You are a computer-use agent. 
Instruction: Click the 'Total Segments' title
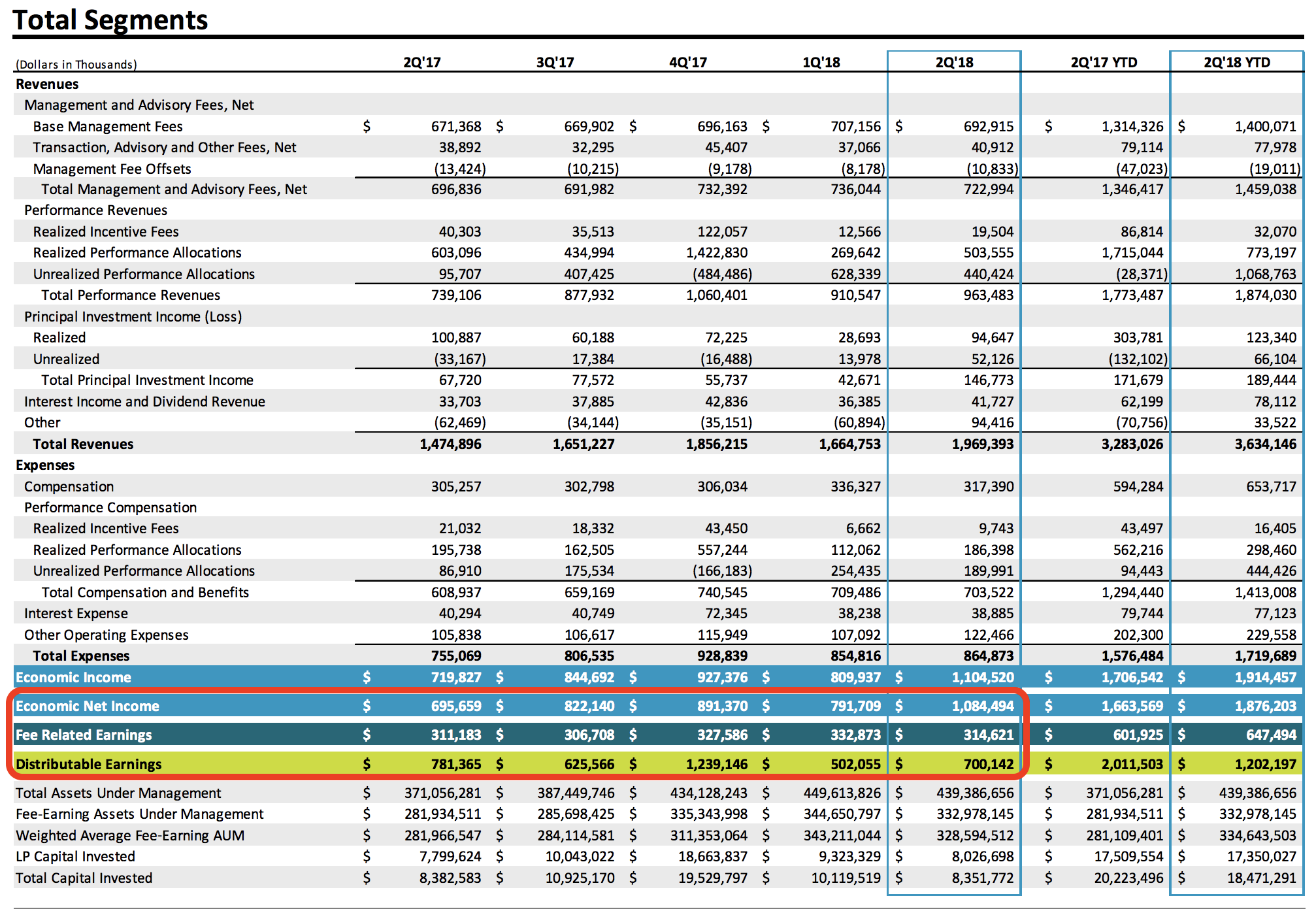click(110, 20)
